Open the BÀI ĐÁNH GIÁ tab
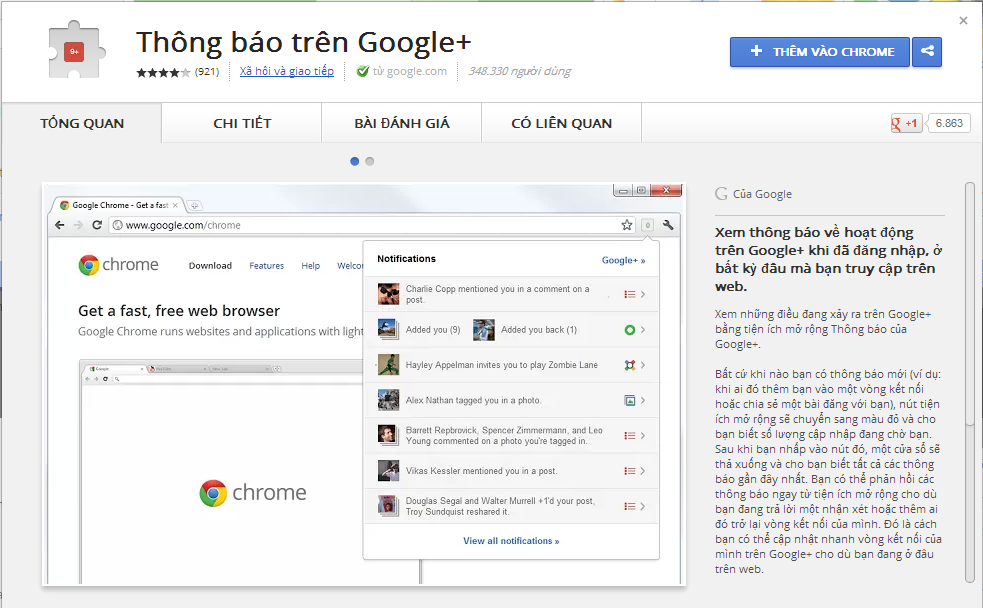The image size is (983, 608). pos(402,123)
